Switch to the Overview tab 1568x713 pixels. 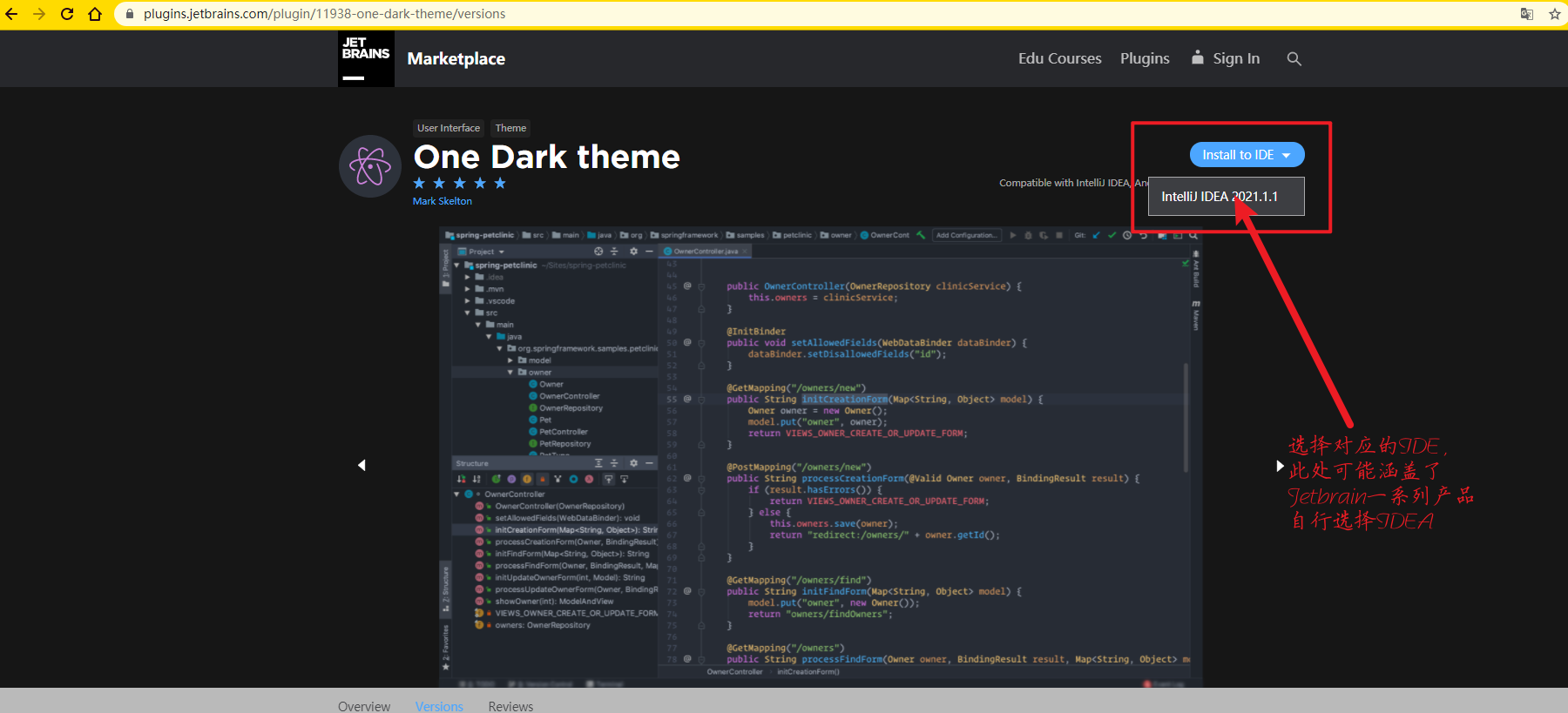(364, 706)
